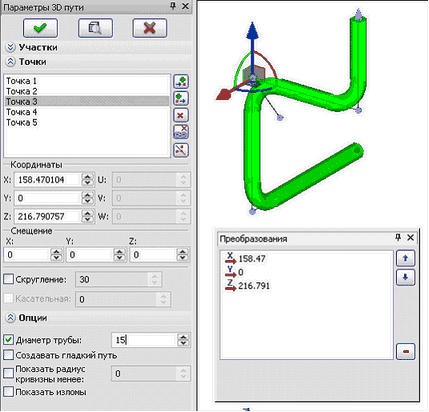
Task: Enable the Скругление checkbox
Action: 8,279
